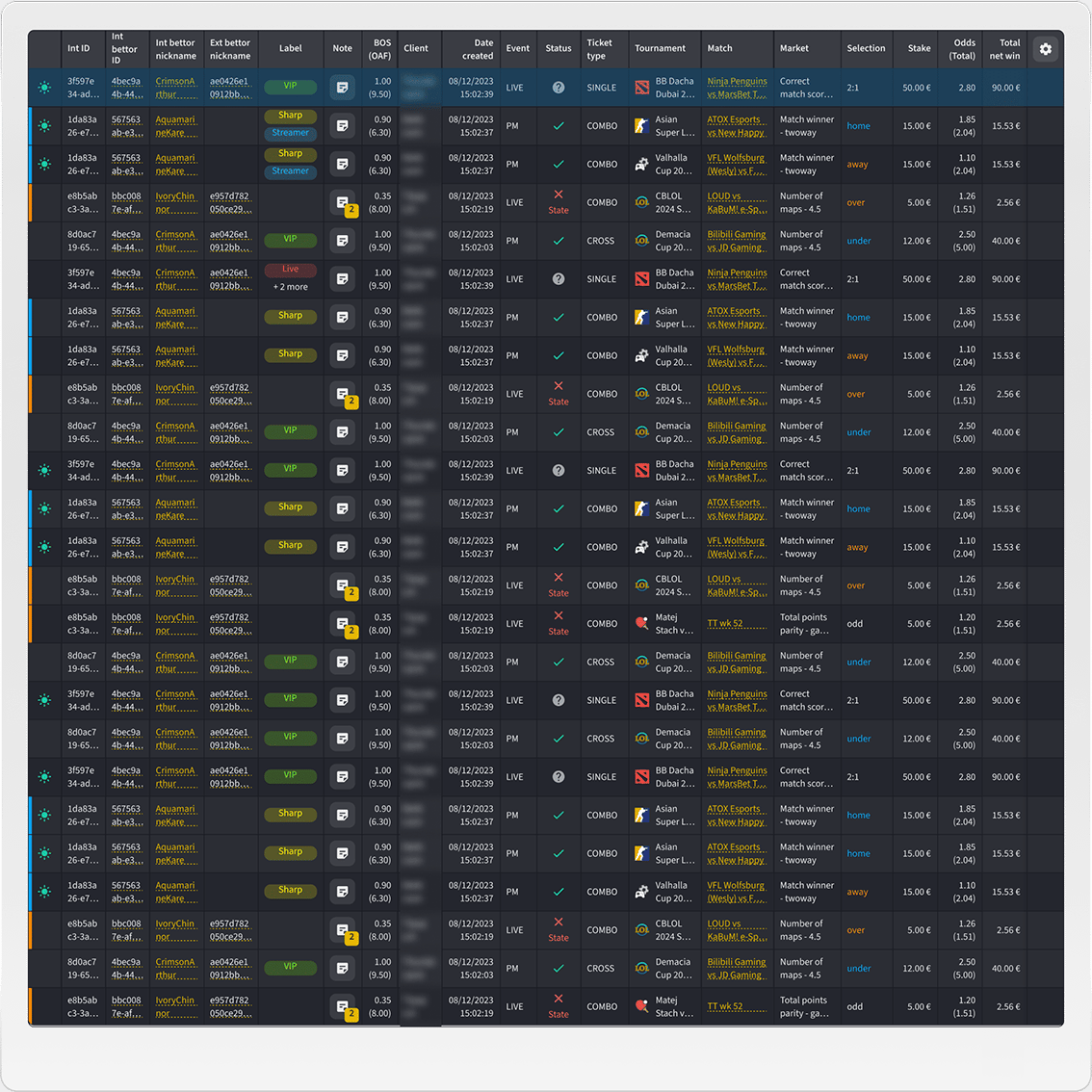Click the red Live label tag
This screenshot has width=1092, height=1092.
click(x=291, y=270)
